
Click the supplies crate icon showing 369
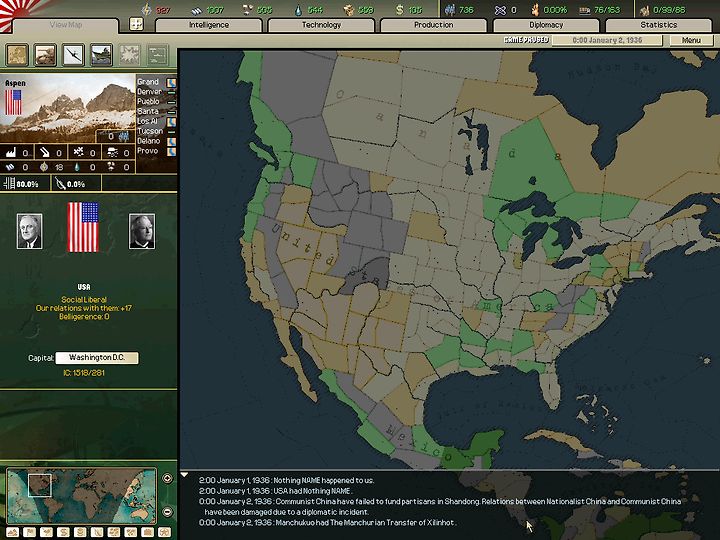pyautogui.click(x=349, y=10)
